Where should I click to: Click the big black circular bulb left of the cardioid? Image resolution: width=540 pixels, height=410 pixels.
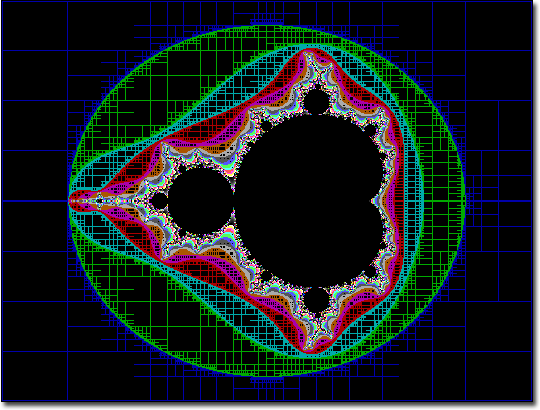[x=201, y=202]
